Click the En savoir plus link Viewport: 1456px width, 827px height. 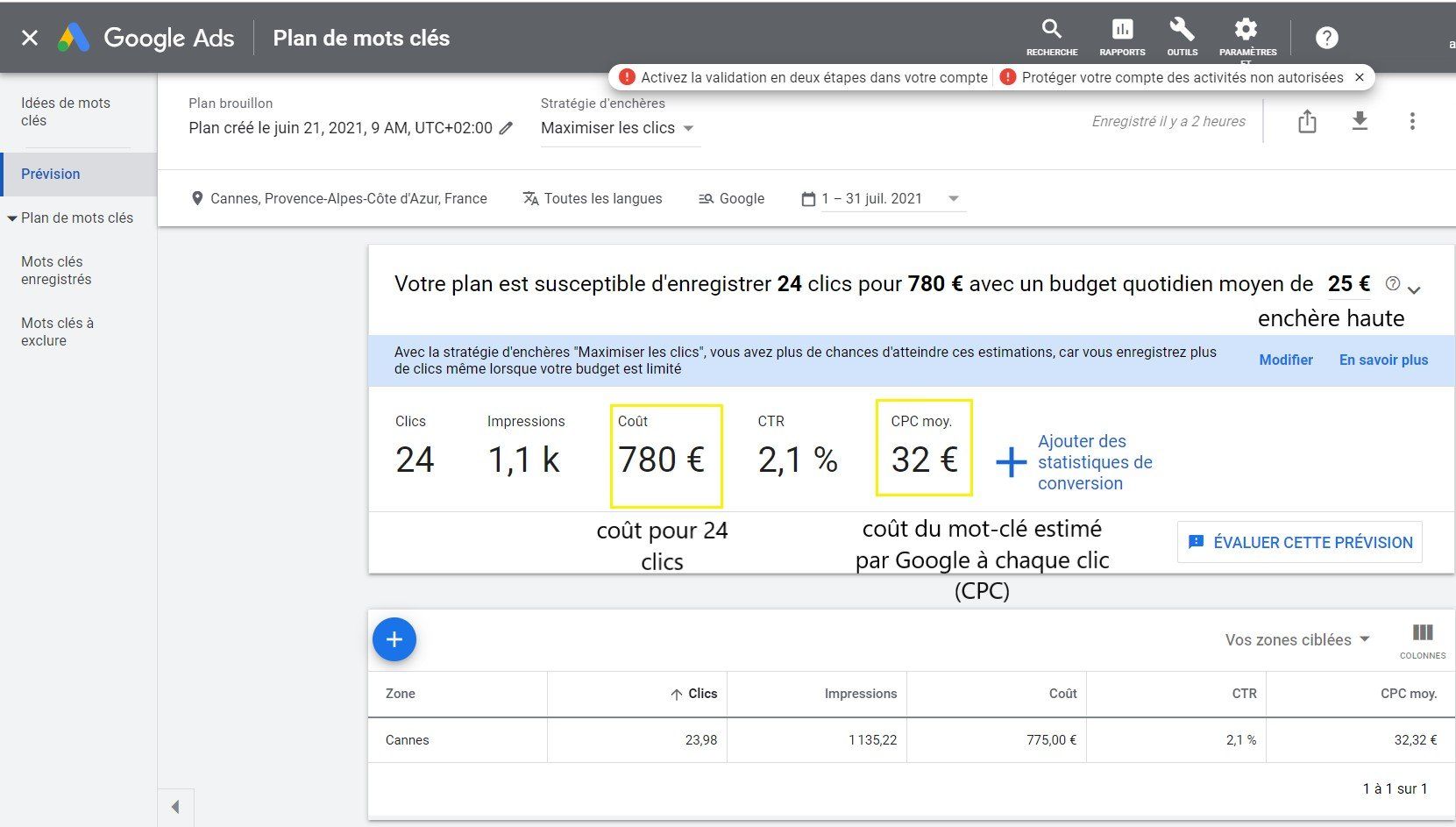(1383, 360)
